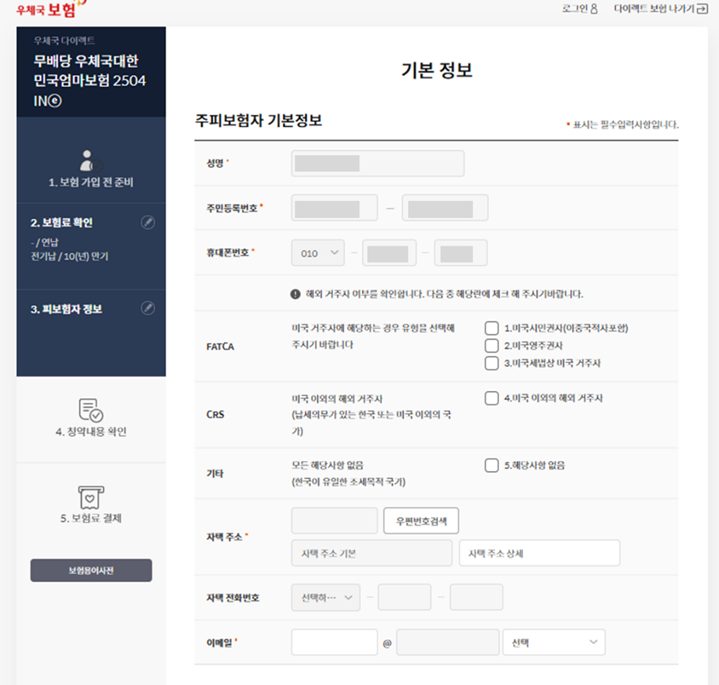The height and width of the screenshot is (685, 719).
Task: Click the exit icon beside 다이렉트 보험 나가기
Action: coord(702,9)
